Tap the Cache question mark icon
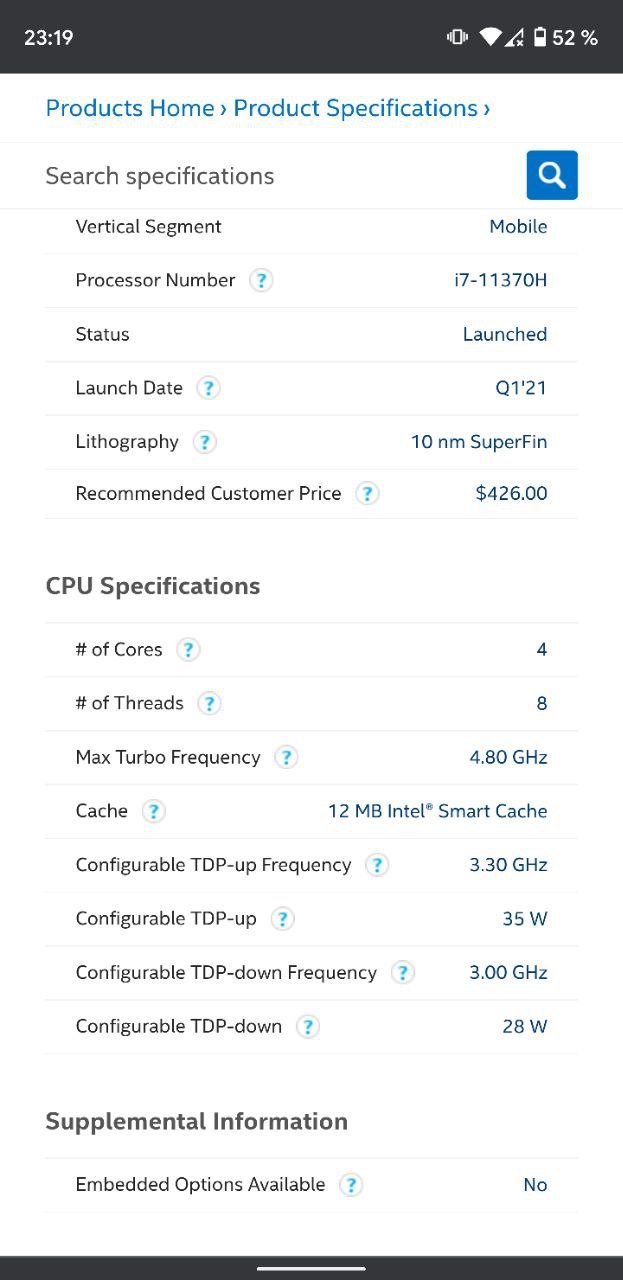The width and height of the screenshot is (623, 1280). tap(153, 812)
